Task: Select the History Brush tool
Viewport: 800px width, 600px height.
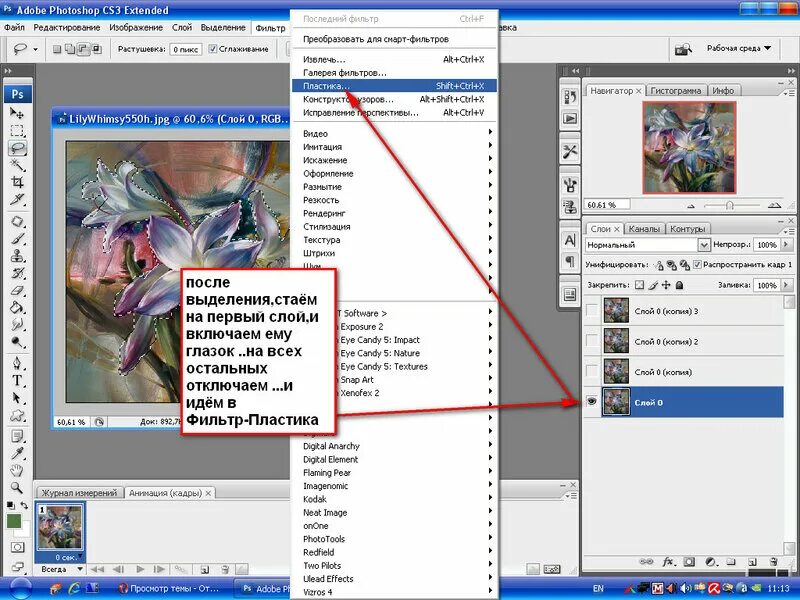Action: coord(17,273)
